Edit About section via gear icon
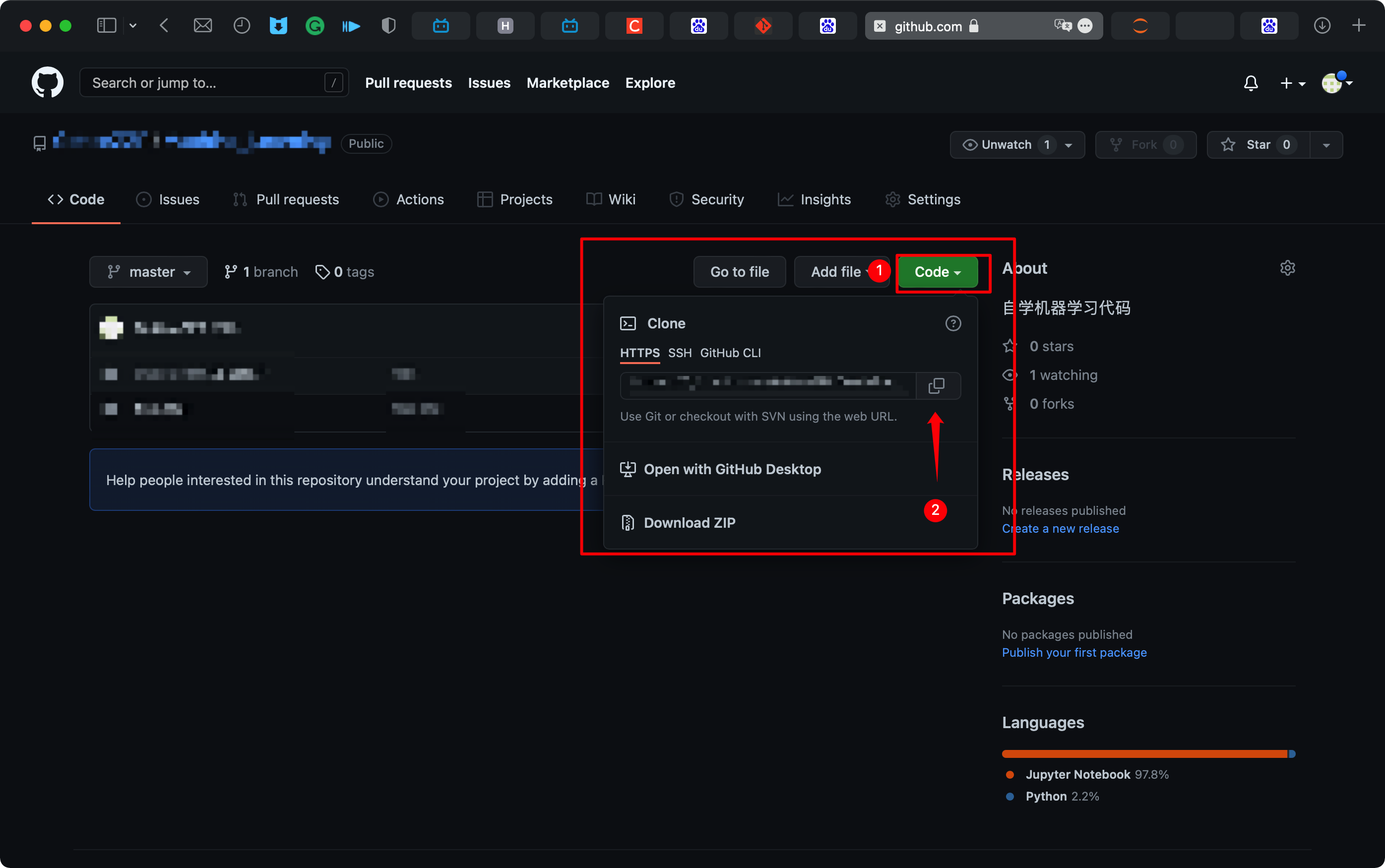The height and width of the screenshot is (868, 1385). pos(1287,268)
